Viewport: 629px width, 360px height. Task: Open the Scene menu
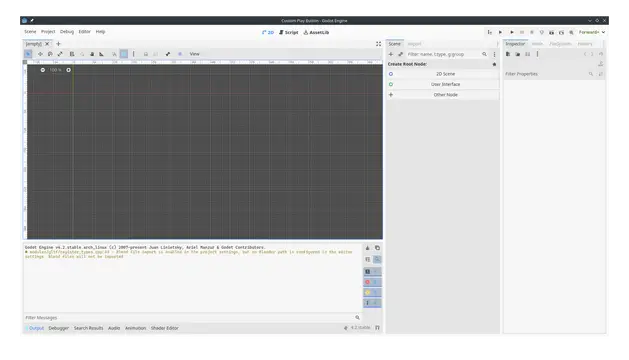30,32
